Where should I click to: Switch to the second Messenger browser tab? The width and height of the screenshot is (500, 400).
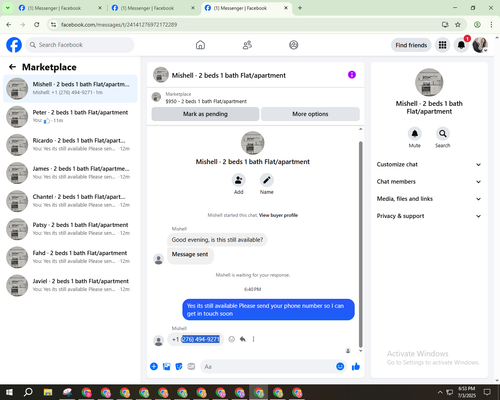(153, 8)
